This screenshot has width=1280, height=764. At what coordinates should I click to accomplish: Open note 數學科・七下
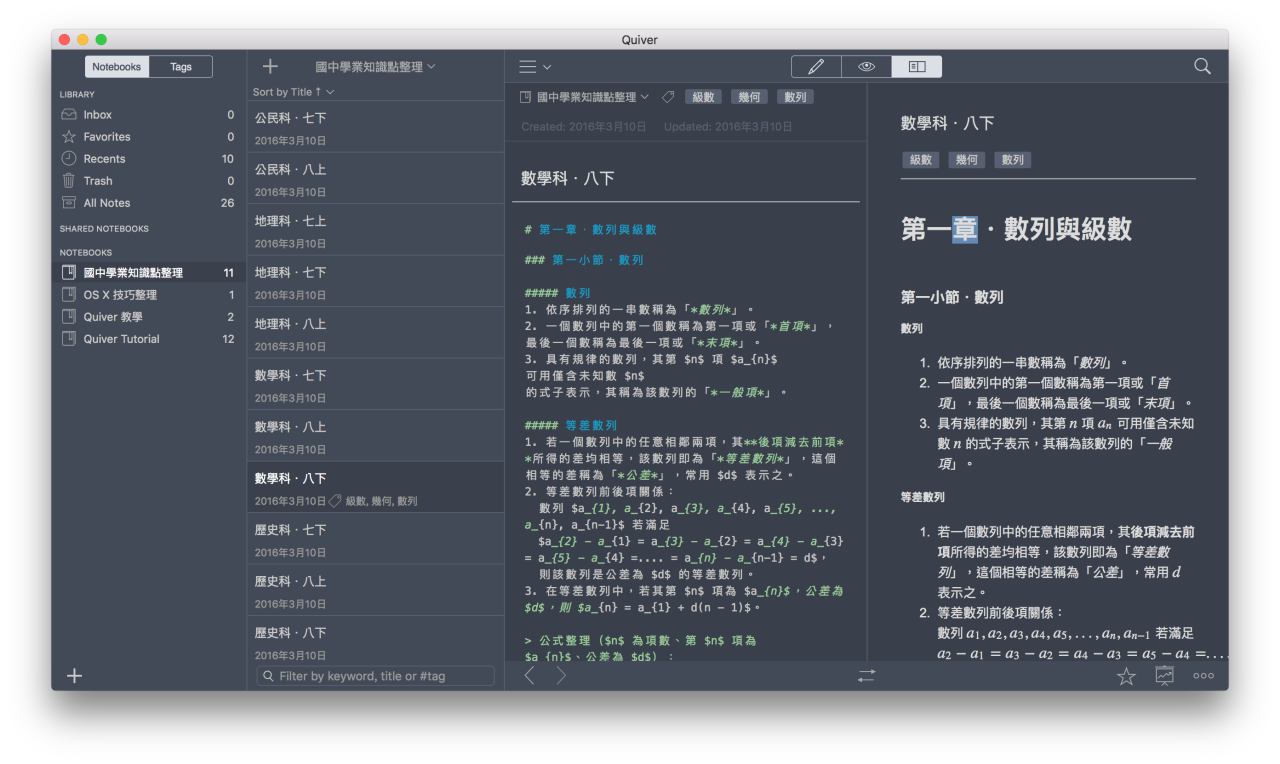375,385
